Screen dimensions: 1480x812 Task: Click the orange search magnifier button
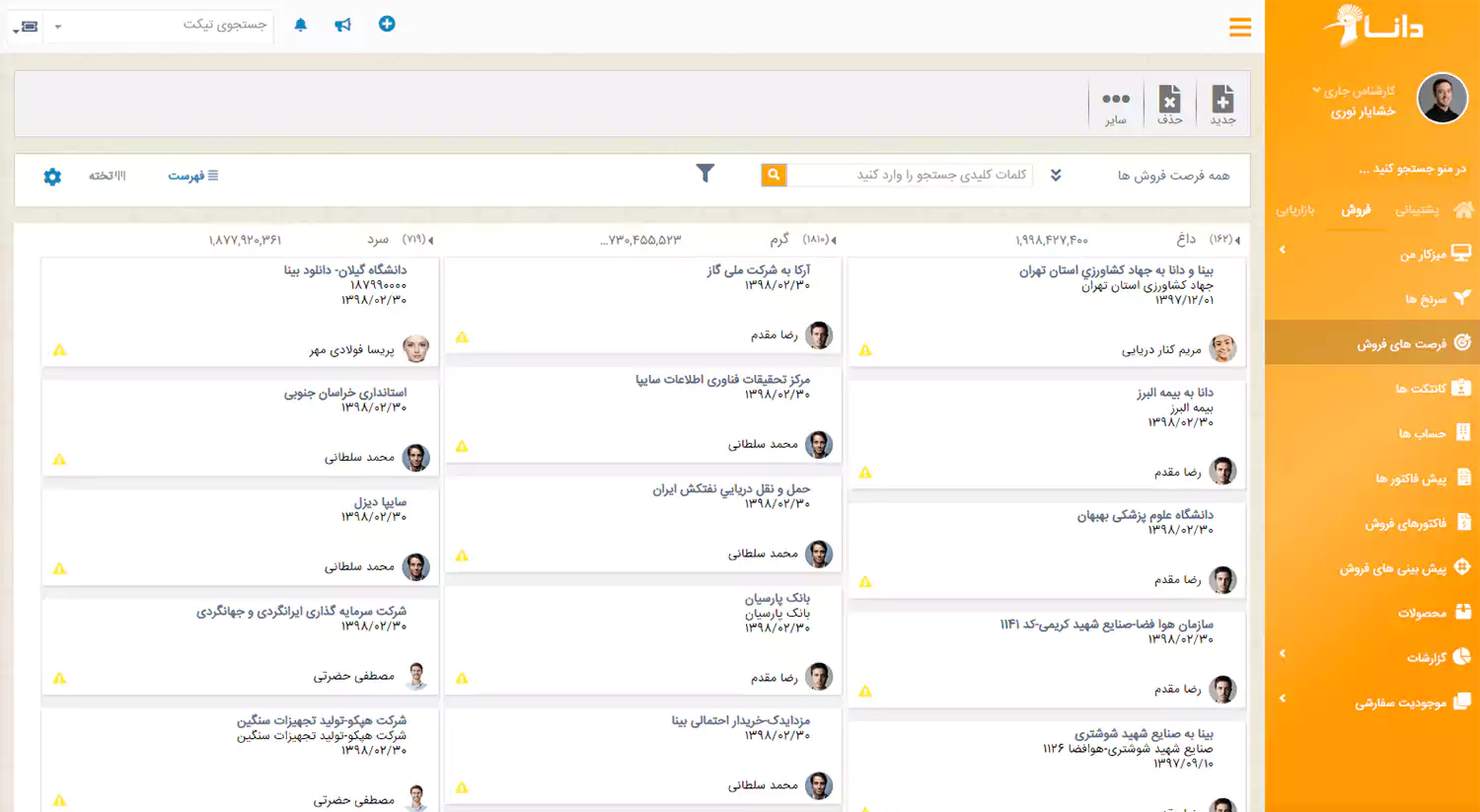pyautogui.click(x=774, y=175)
